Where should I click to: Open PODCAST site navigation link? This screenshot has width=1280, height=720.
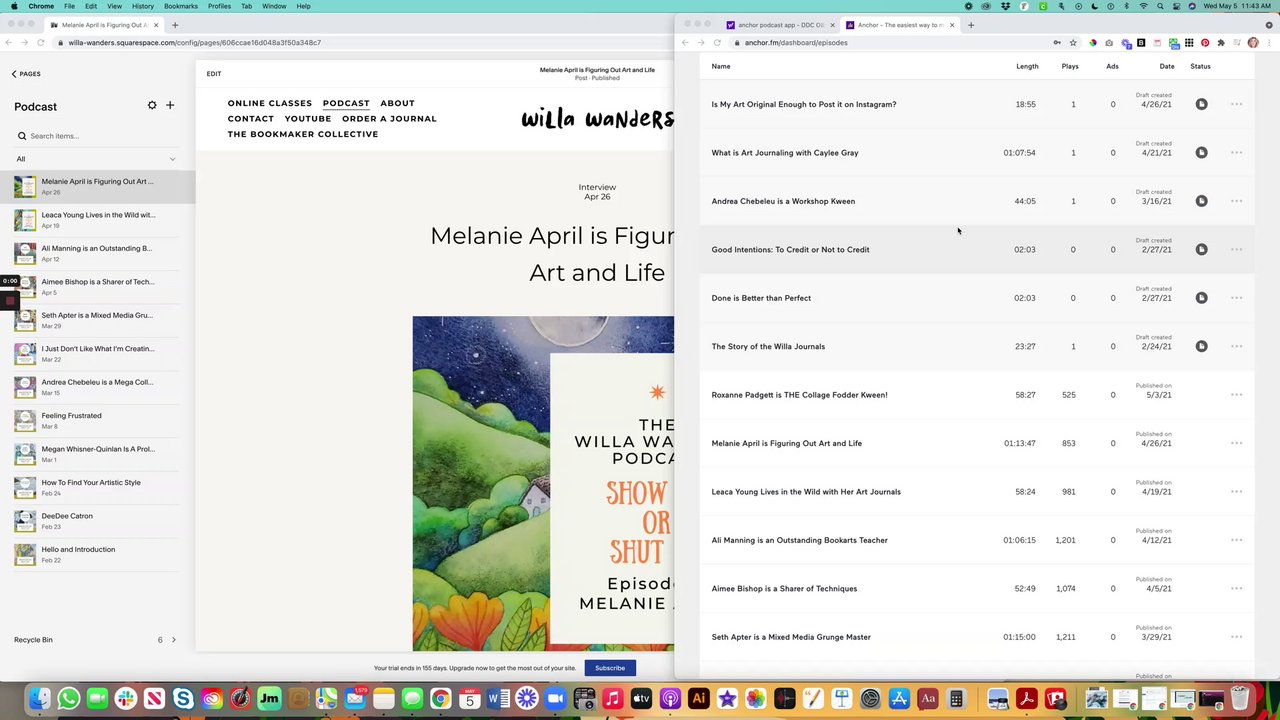pyautogui.click(x=346, y=103)
